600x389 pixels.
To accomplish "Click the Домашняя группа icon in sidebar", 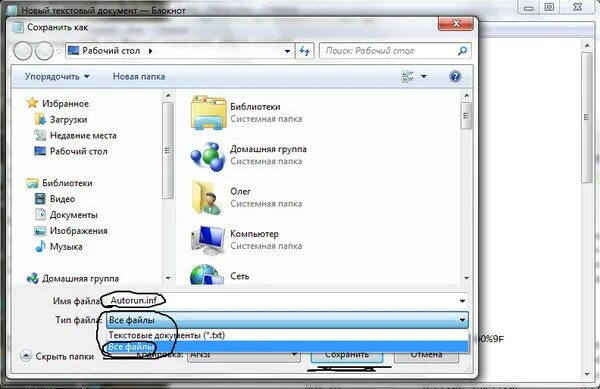I will 32,278.
